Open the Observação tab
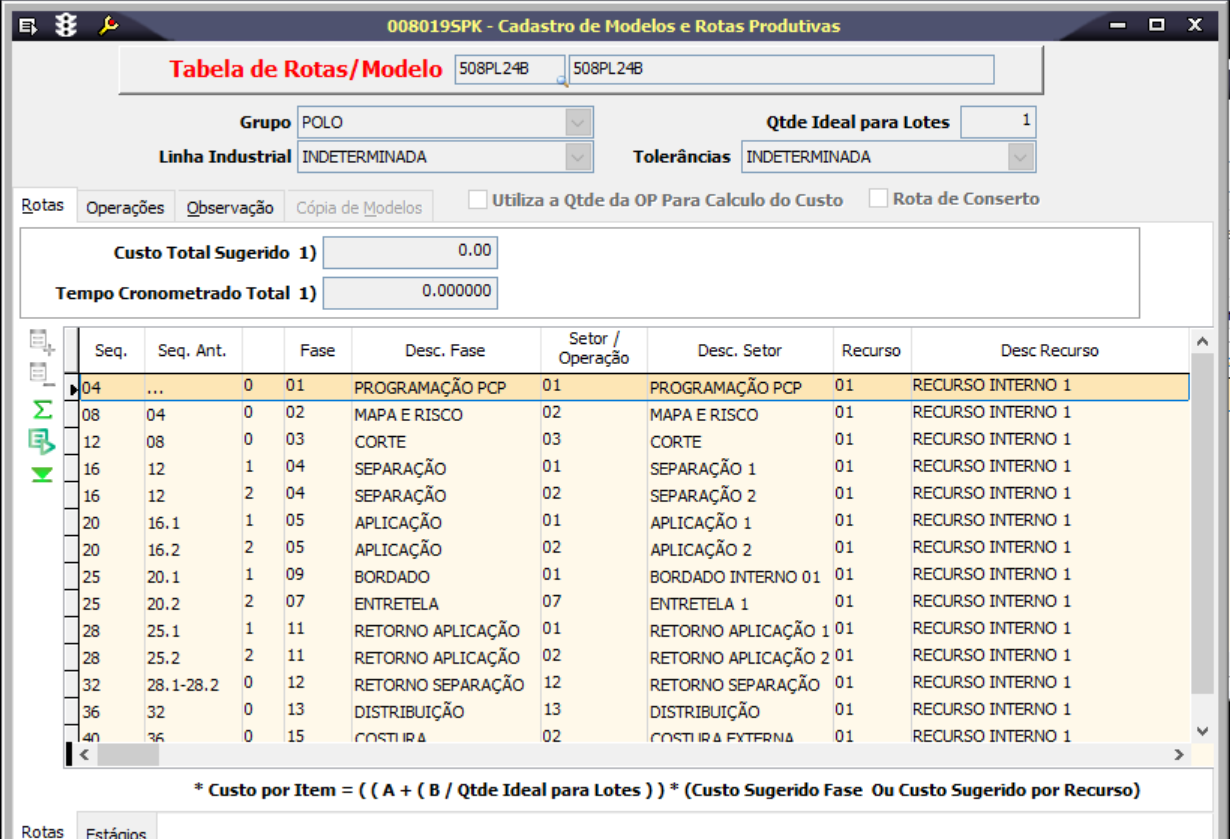The height and width of the screenshot is (839, 1230). pyautogui.click(x=230, y=207)
